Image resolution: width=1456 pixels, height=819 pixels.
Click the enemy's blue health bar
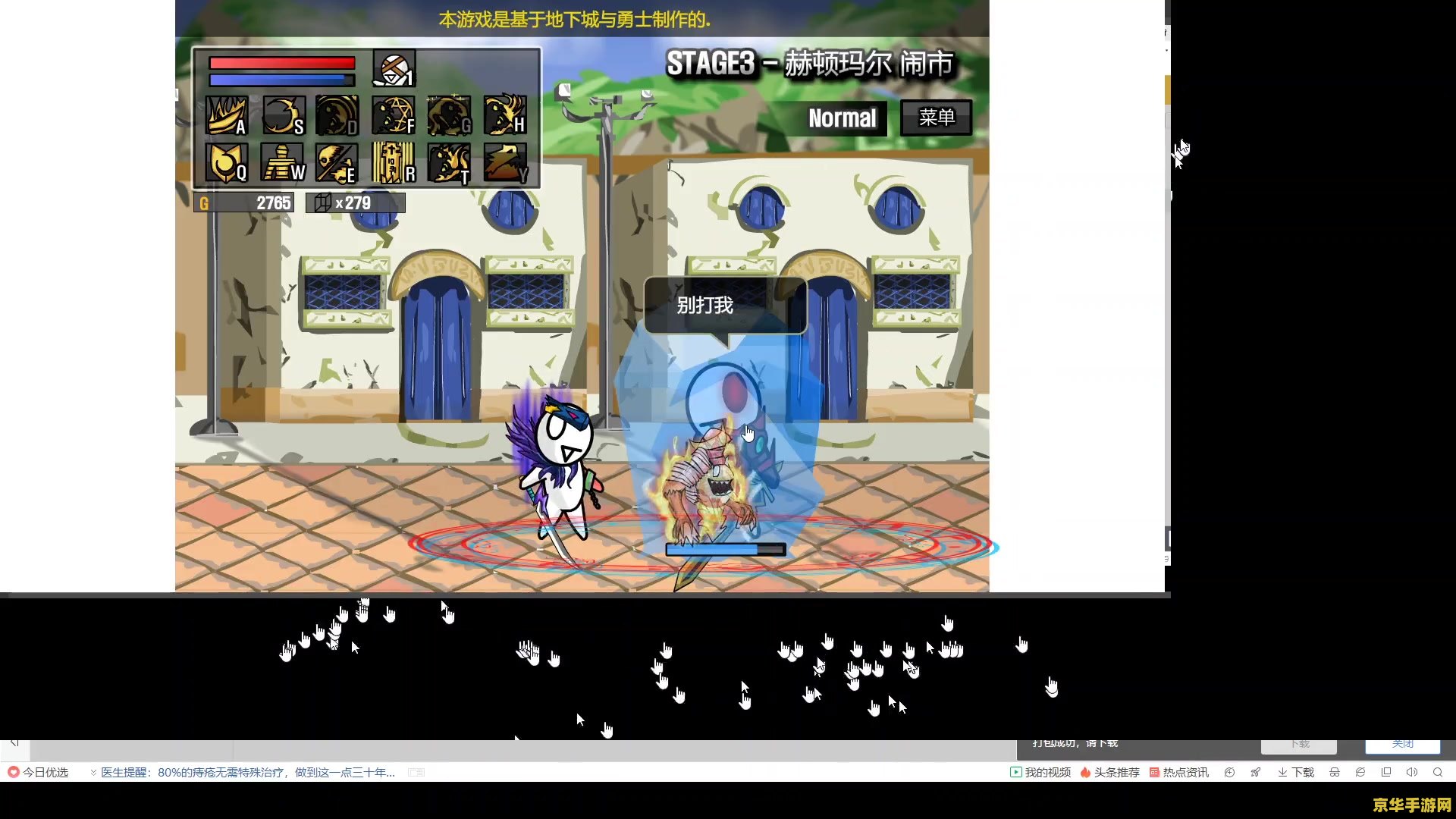[x=726, y=549]
